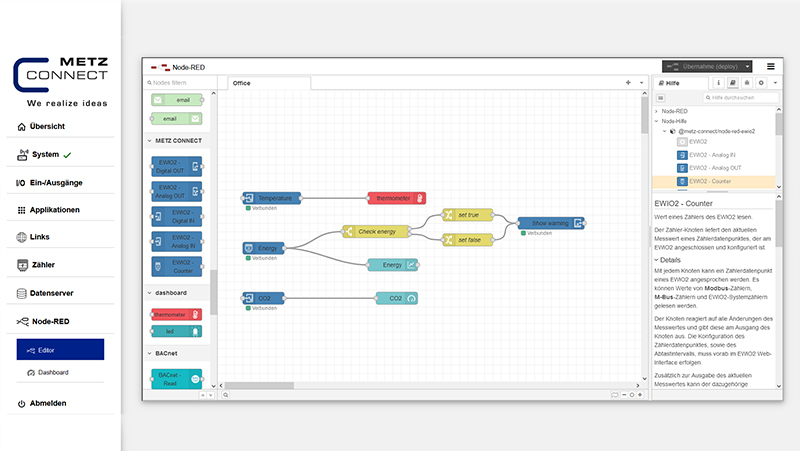Click the set true change node
Screen dimensions: 800x451
pyautogui.click(x=468, y=215)
